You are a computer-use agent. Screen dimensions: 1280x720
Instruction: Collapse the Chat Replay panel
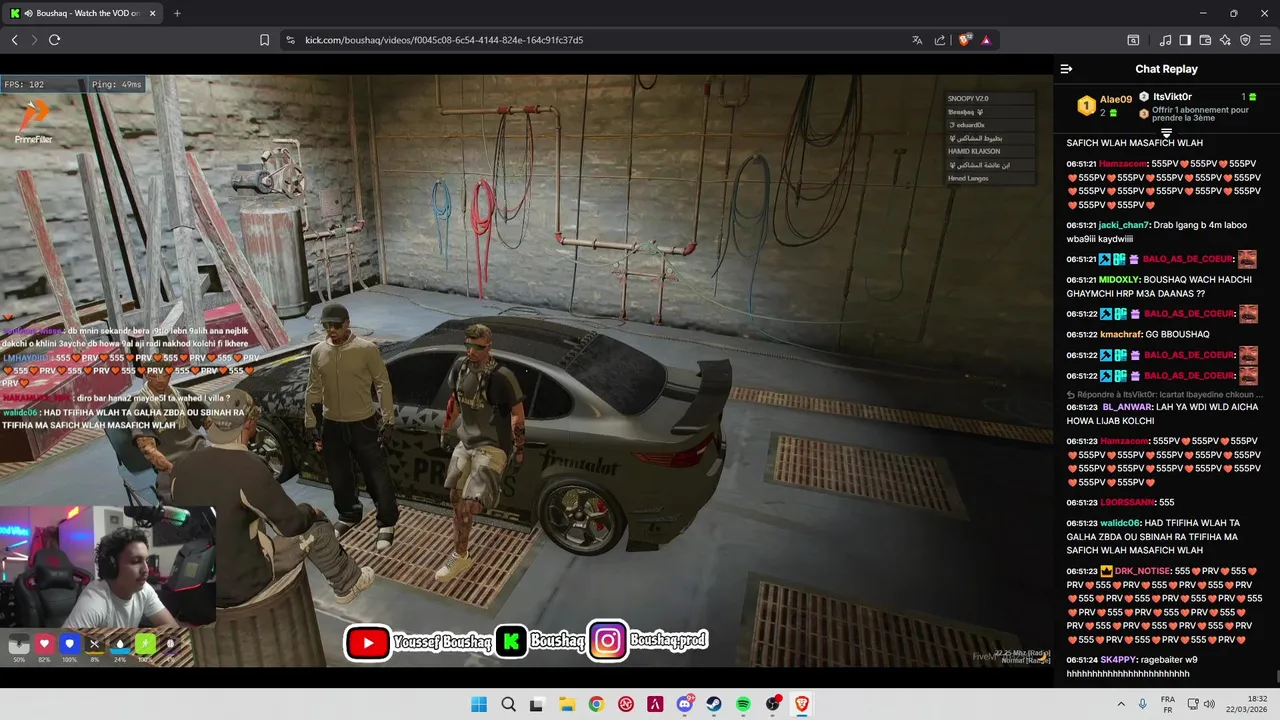1066,69
